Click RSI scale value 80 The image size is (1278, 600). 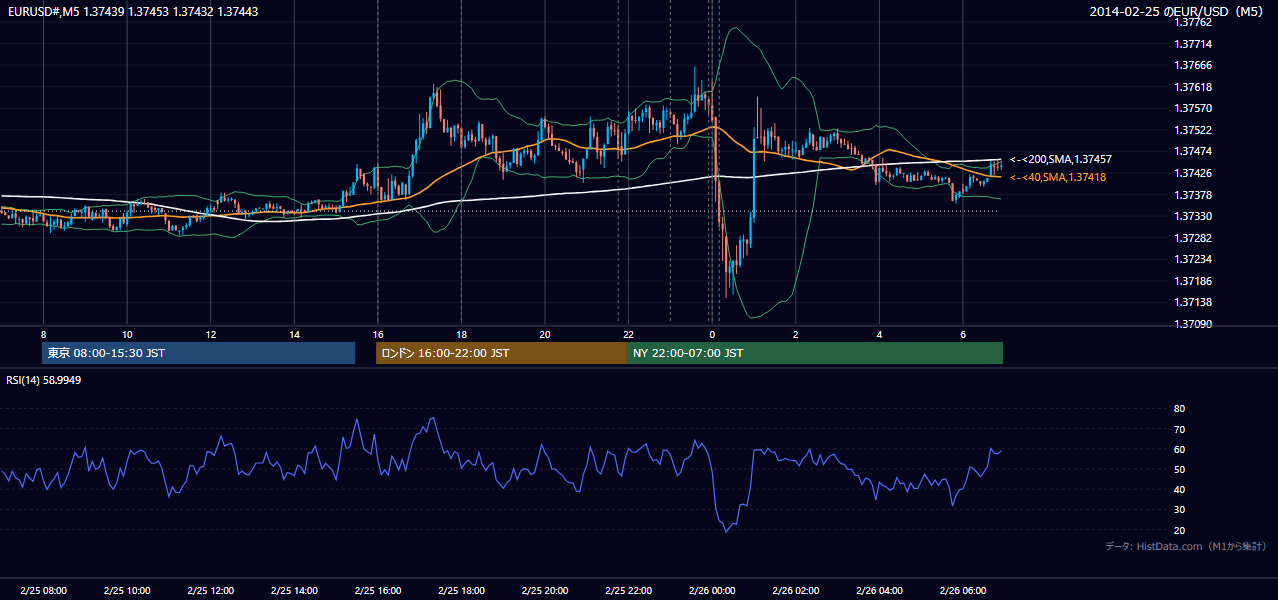pos(1179,409)
